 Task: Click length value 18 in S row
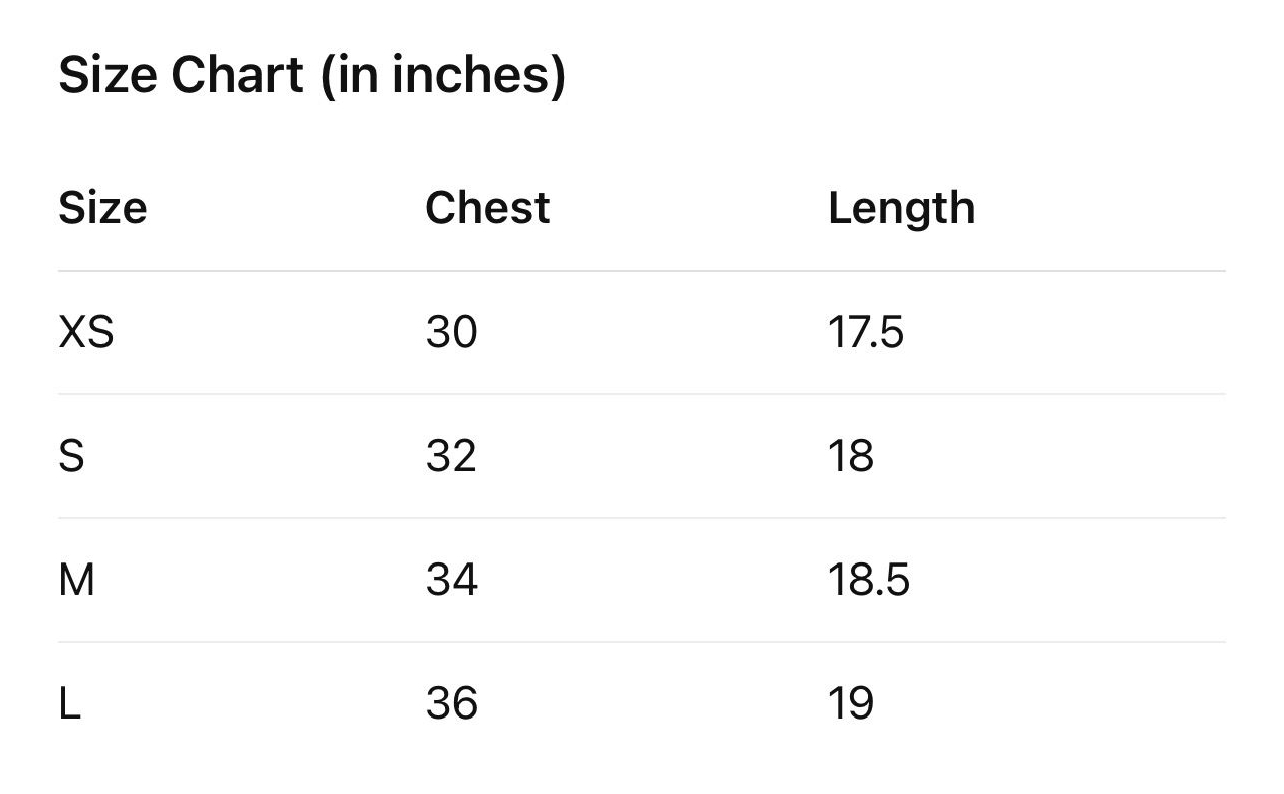pos(850,456)
